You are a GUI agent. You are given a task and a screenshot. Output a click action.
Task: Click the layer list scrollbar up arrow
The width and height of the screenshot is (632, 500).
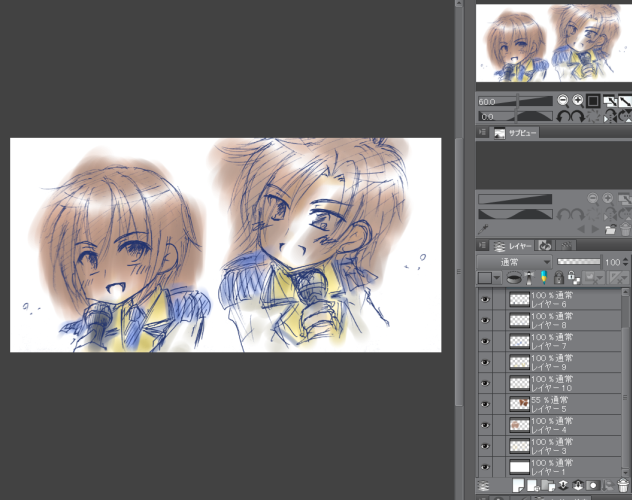626,292
